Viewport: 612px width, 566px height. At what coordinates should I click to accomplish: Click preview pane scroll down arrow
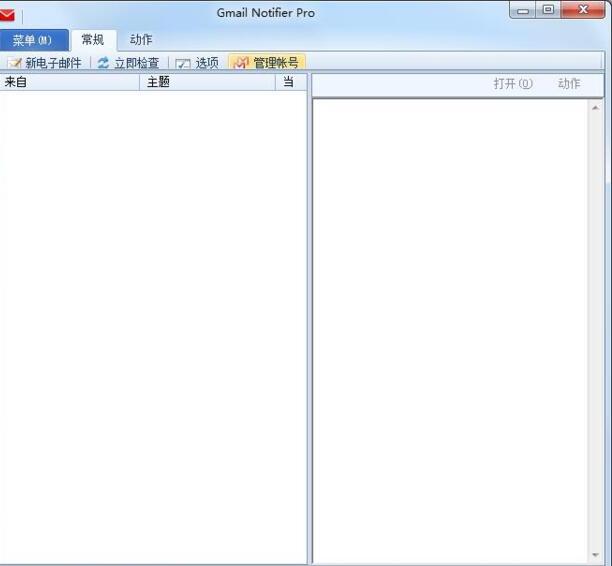595,555
